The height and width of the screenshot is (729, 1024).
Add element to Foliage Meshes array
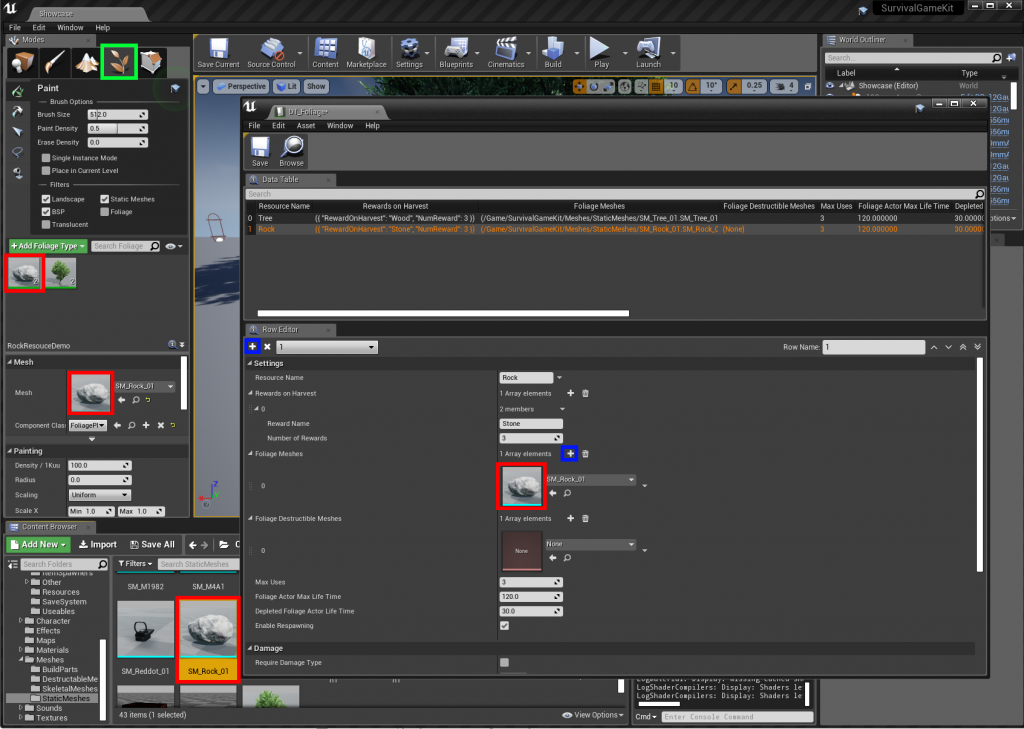pos(570,453)
